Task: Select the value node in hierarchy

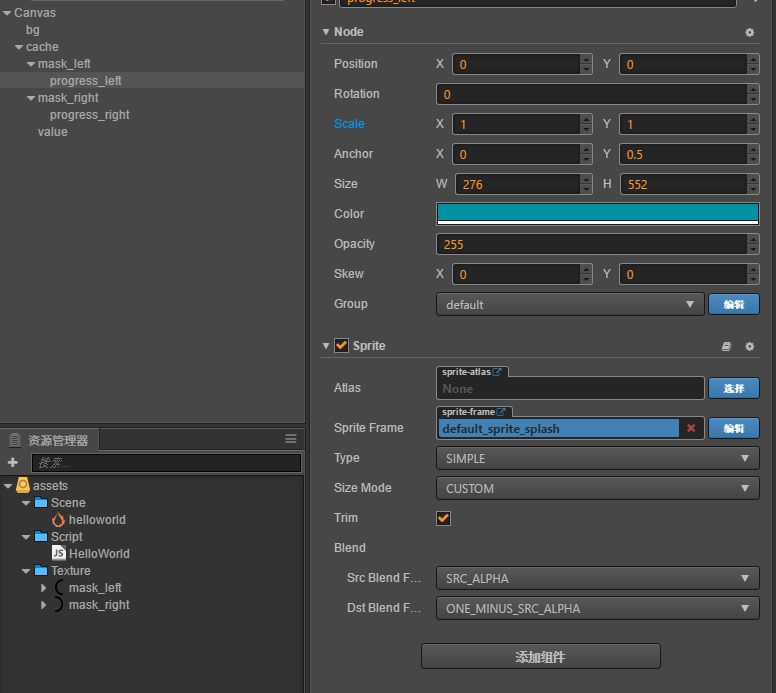Action: click(x=52, y=132)
